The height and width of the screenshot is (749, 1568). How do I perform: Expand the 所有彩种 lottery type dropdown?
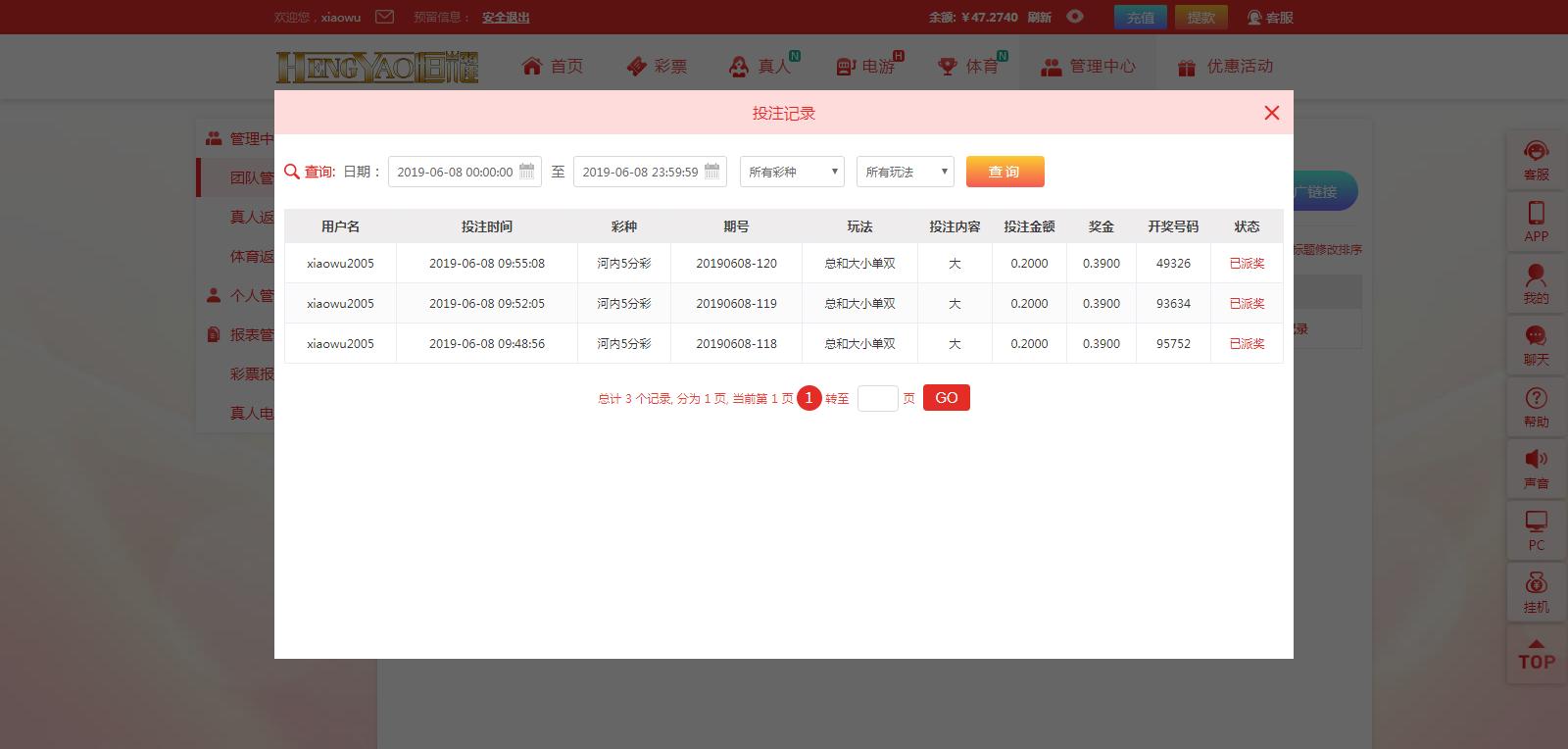(792, 172)
